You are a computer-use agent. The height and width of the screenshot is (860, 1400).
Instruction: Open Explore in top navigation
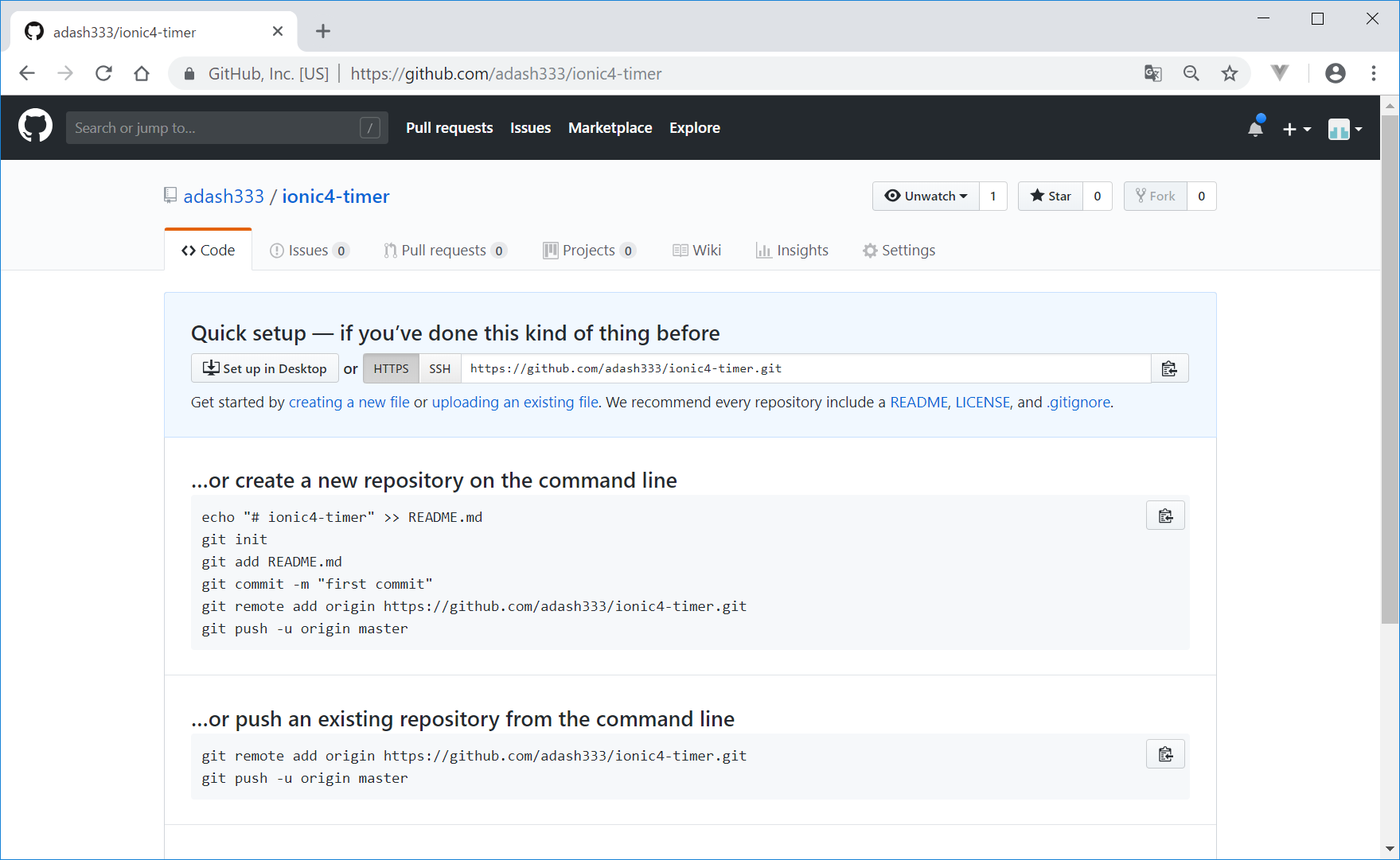(x=694, y=127)
